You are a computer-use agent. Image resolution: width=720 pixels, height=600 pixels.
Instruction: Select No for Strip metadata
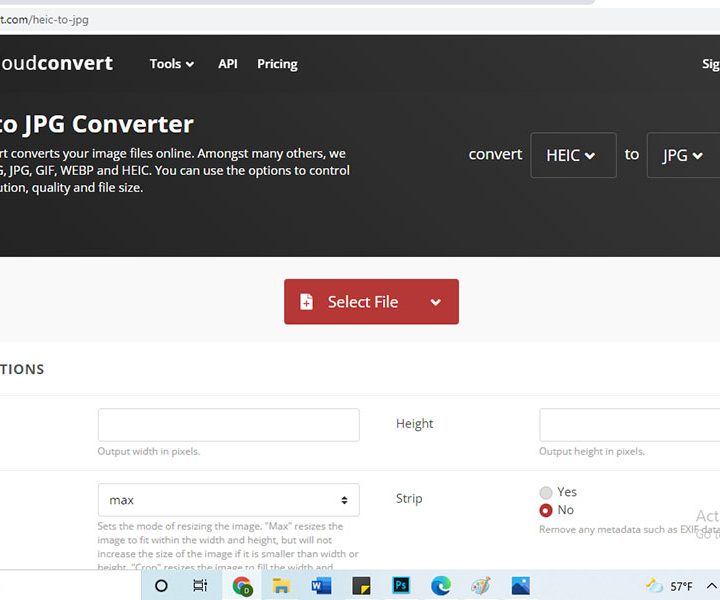(546, 510)
